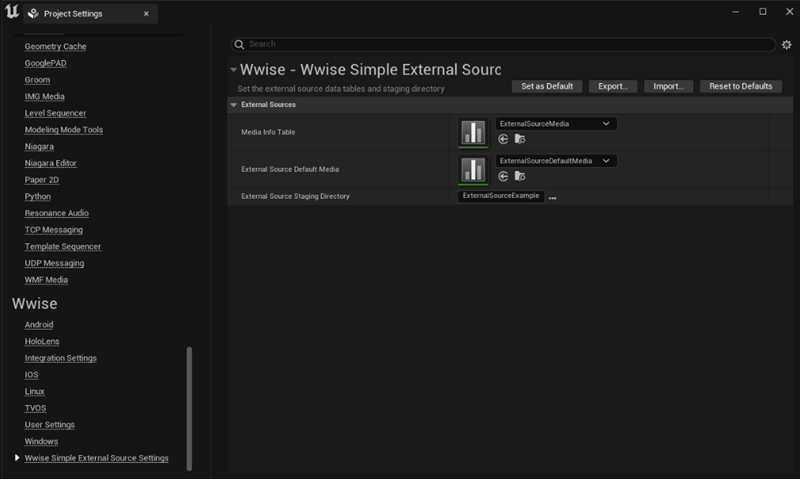
Task: Open the ExternalSourceMedia dropdown
Action: pyautogui.click(x=556, y=124)
